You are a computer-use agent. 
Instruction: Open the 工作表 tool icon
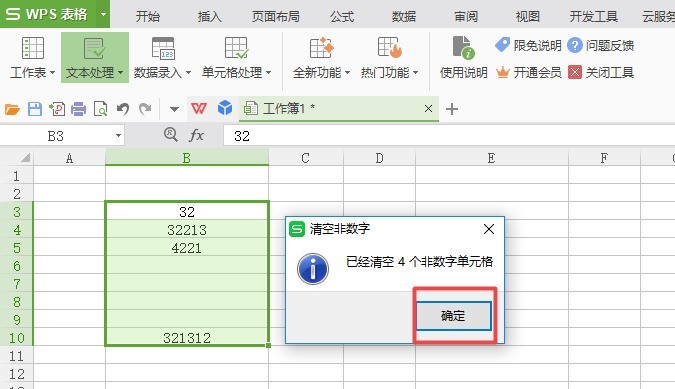point(33,48)
